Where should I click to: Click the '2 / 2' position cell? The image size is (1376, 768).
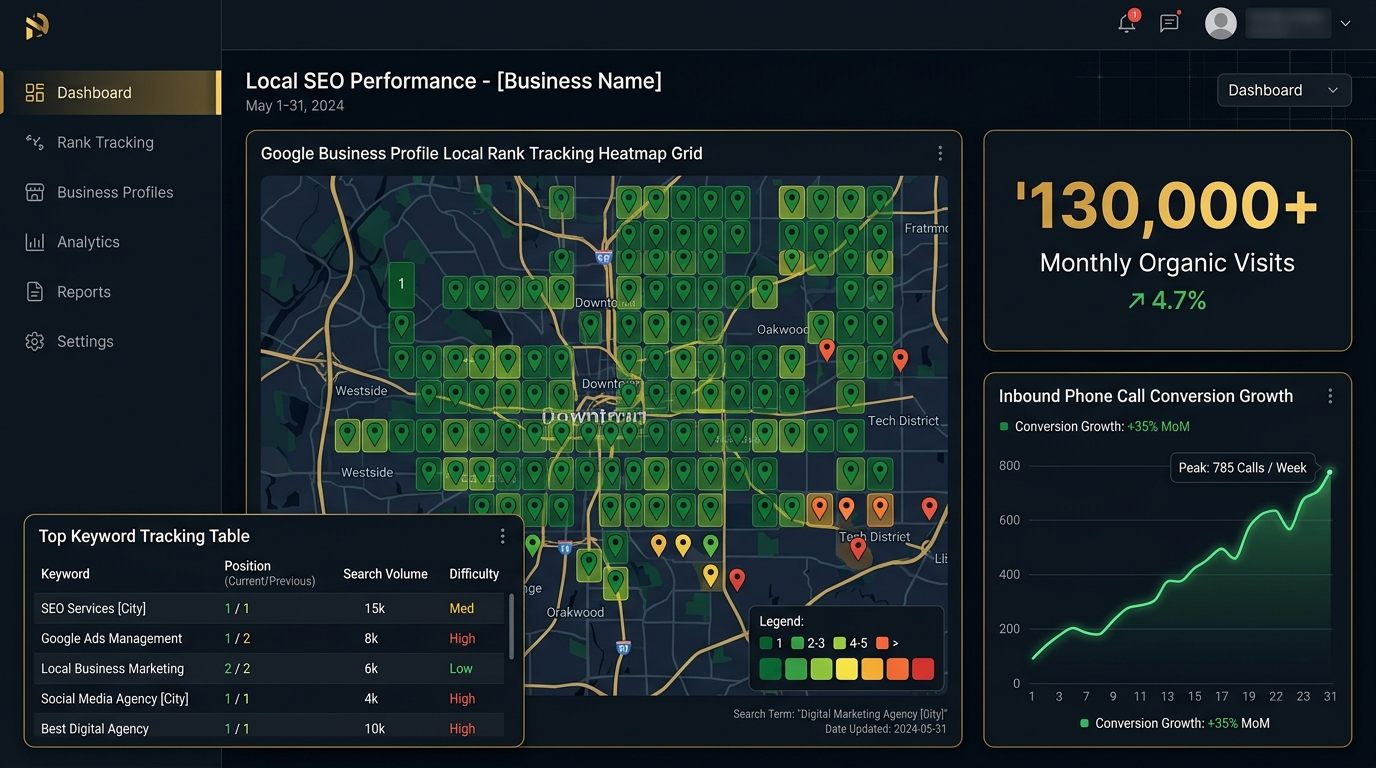tap(237, 668)
